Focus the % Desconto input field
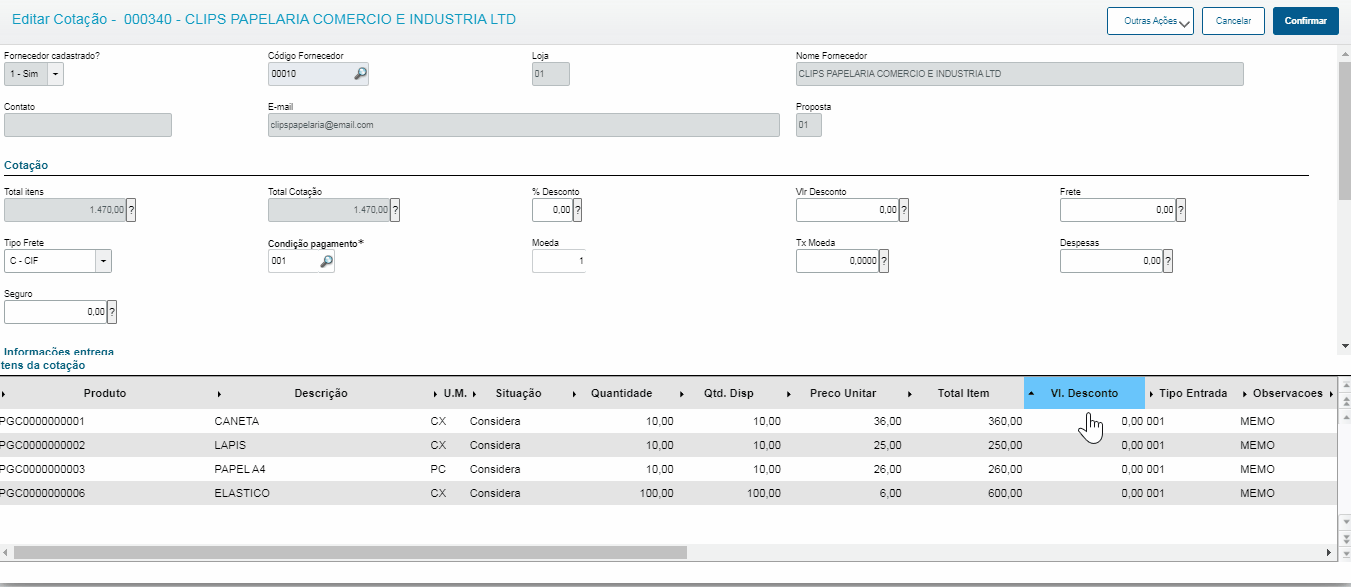The image size is (1351, 587). [552, 210]
